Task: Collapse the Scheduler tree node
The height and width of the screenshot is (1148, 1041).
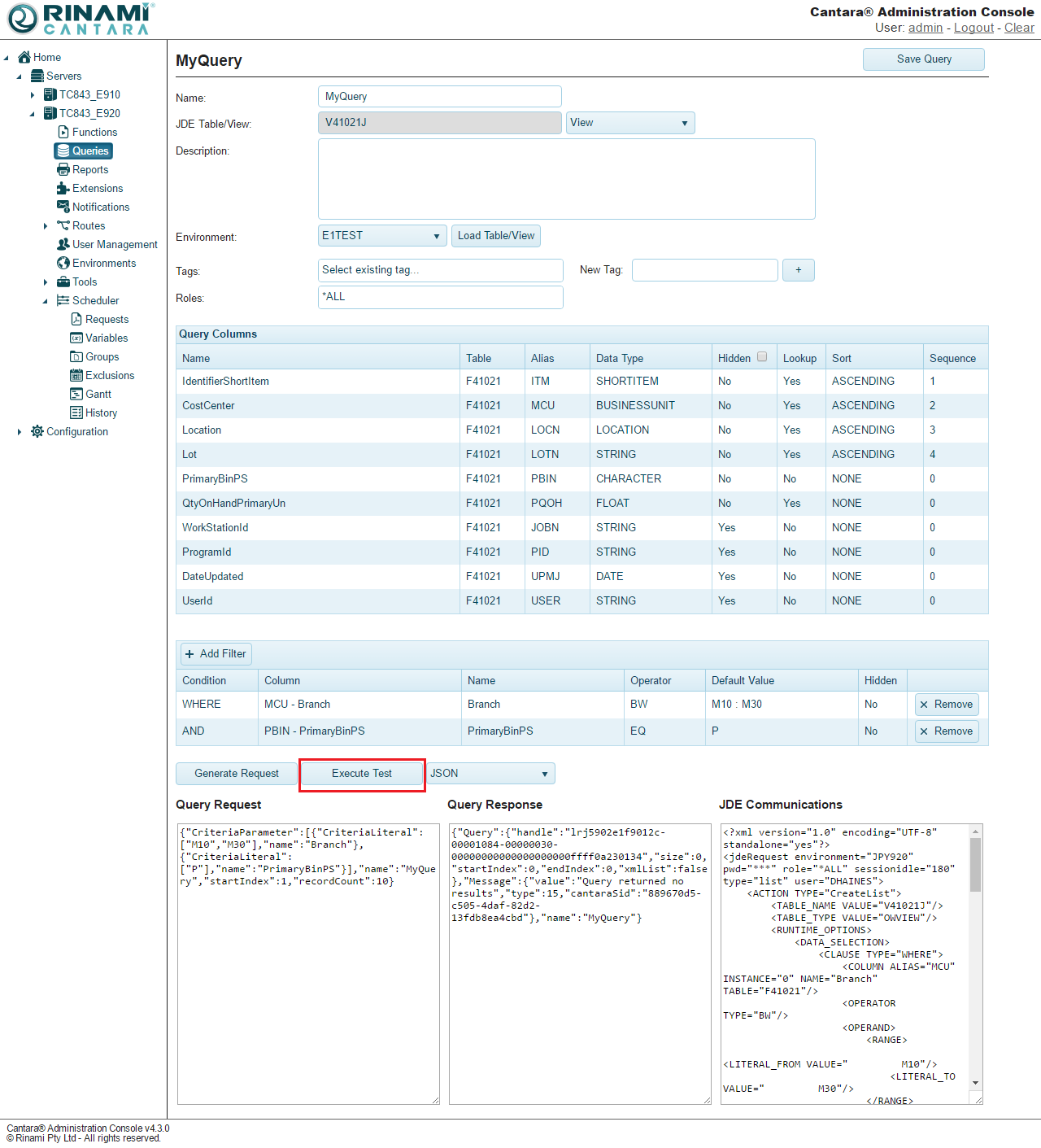Action: click(46, 301)
